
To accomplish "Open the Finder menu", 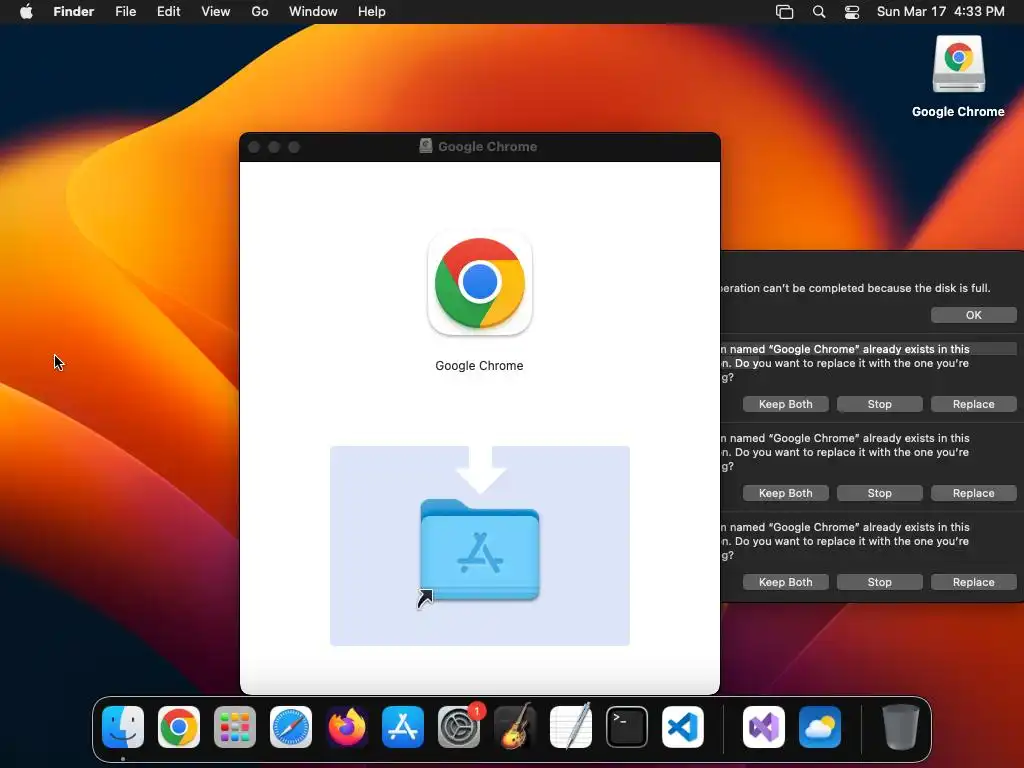I will click(74, 12).
